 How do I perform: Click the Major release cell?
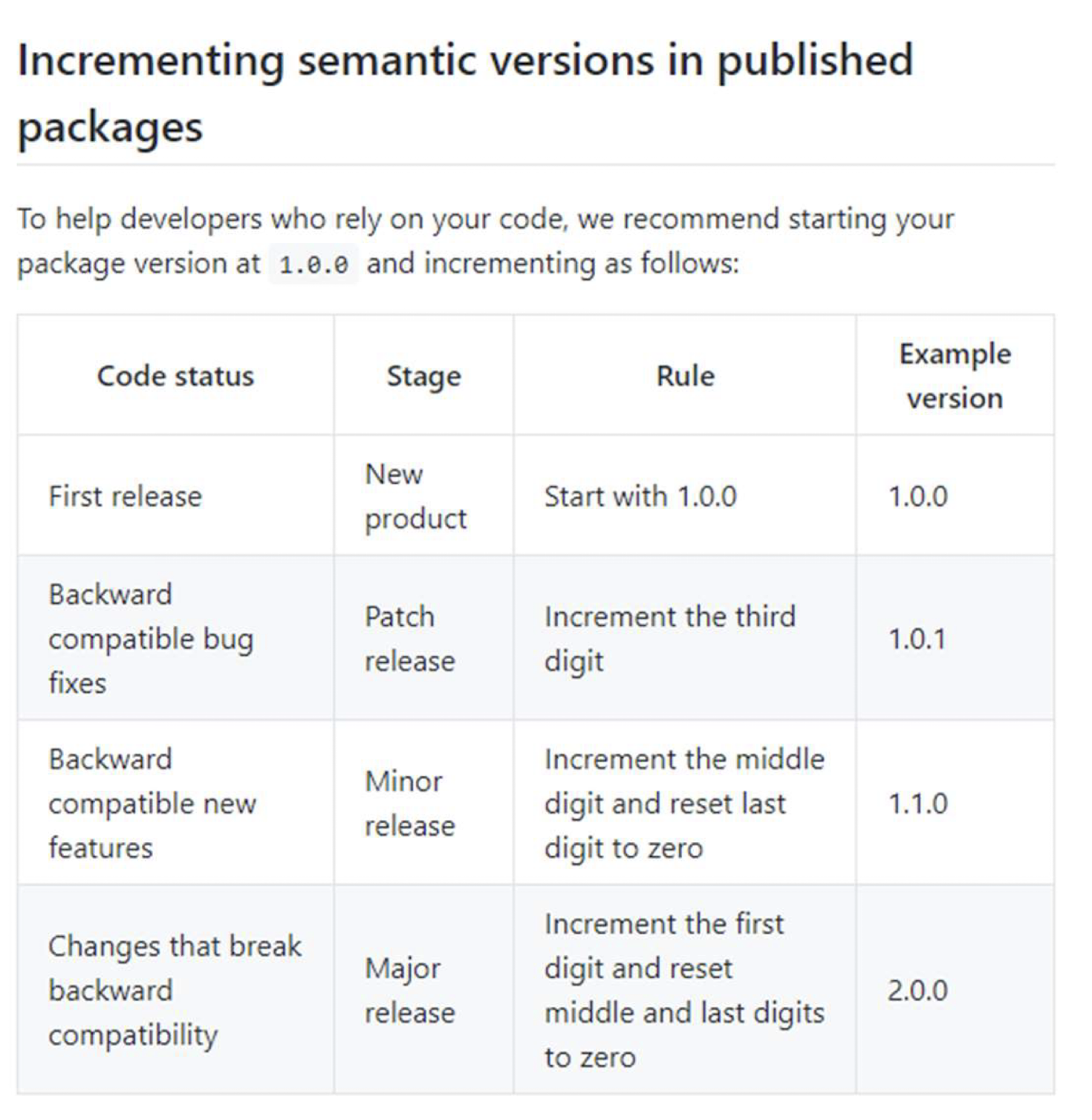pos(409,990)
